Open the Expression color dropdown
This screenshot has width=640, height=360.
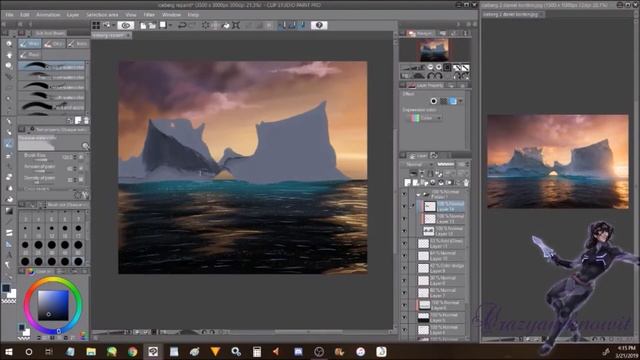(x=426, y=118)
